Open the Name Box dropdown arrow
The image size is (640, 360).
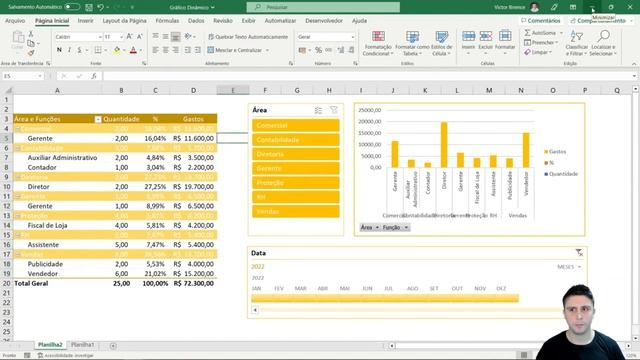(x=40, y=76)
